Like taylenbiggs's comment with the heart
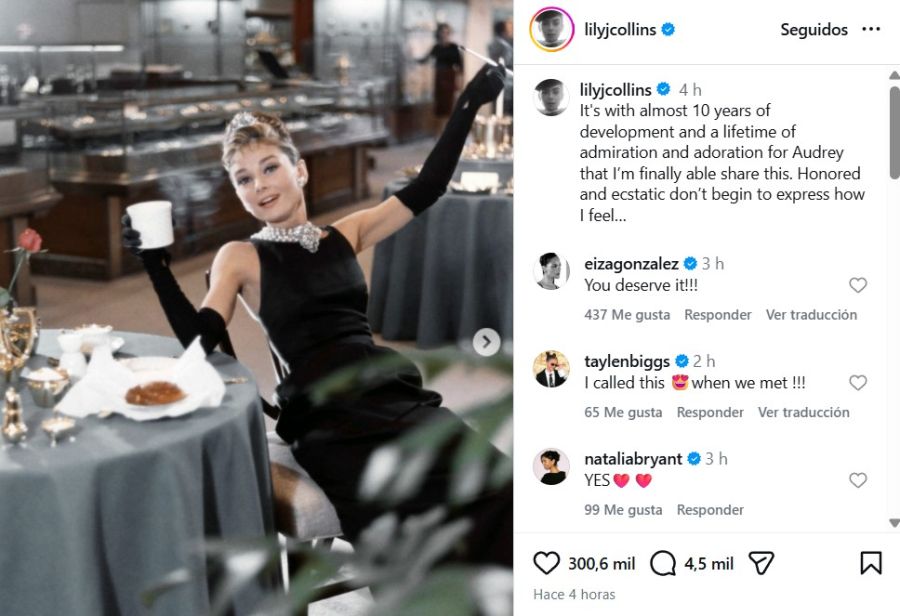The width and height of the screenshot is (900, 616). pos(857,383)
